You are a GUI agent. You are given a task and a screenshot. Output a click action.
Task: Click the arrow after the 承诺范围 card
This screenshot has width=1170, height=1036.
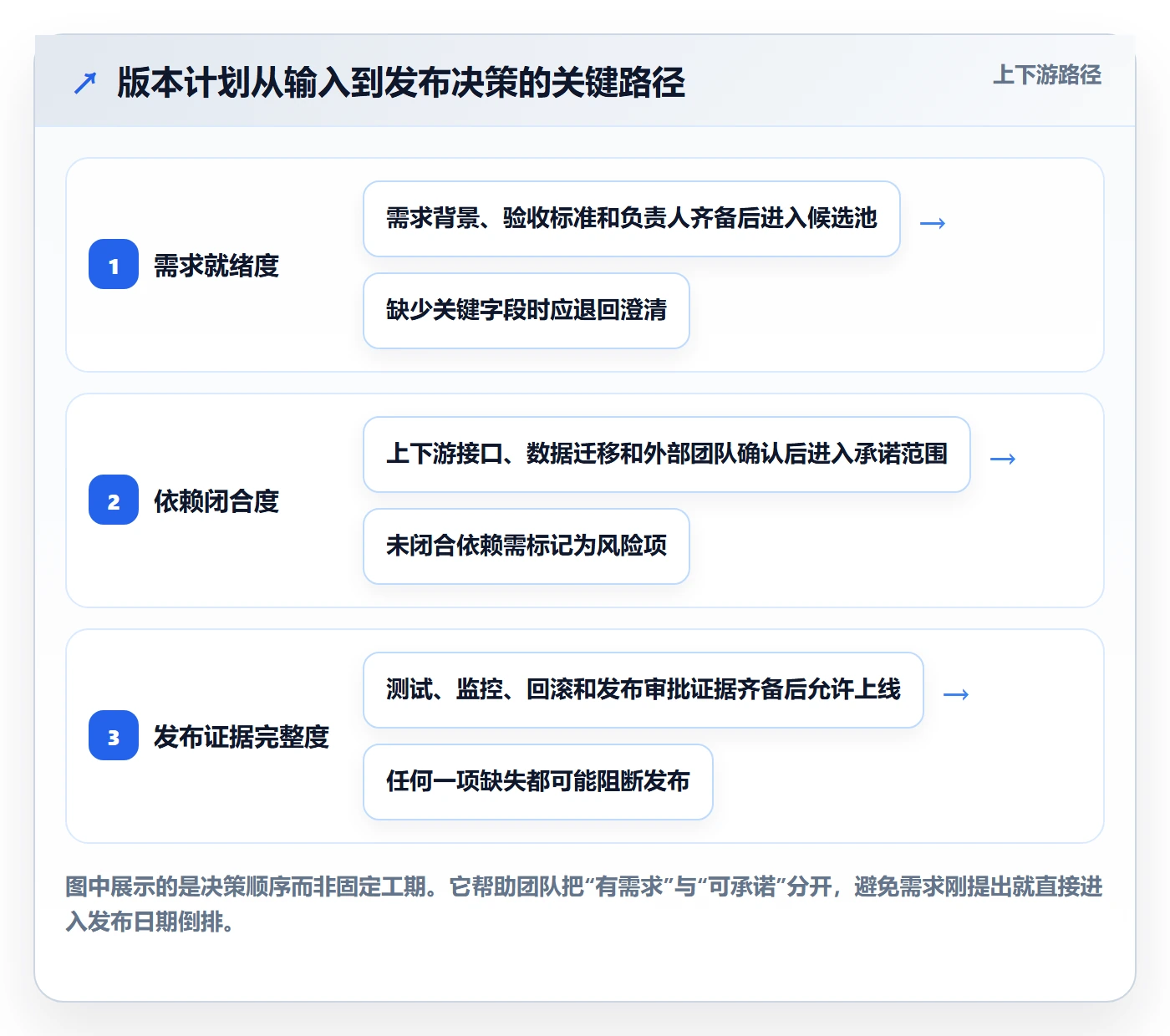coord(1003,459)
